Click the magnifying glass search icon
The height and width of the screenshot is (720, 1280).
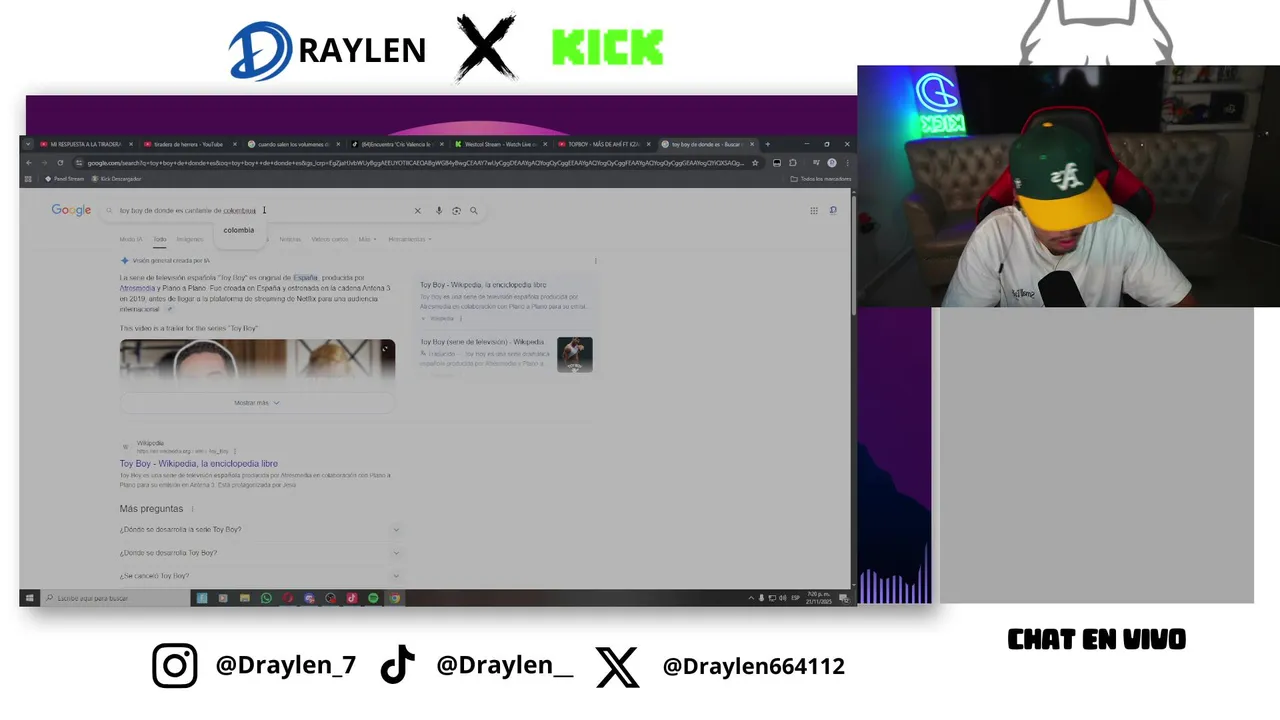point(474,211)
